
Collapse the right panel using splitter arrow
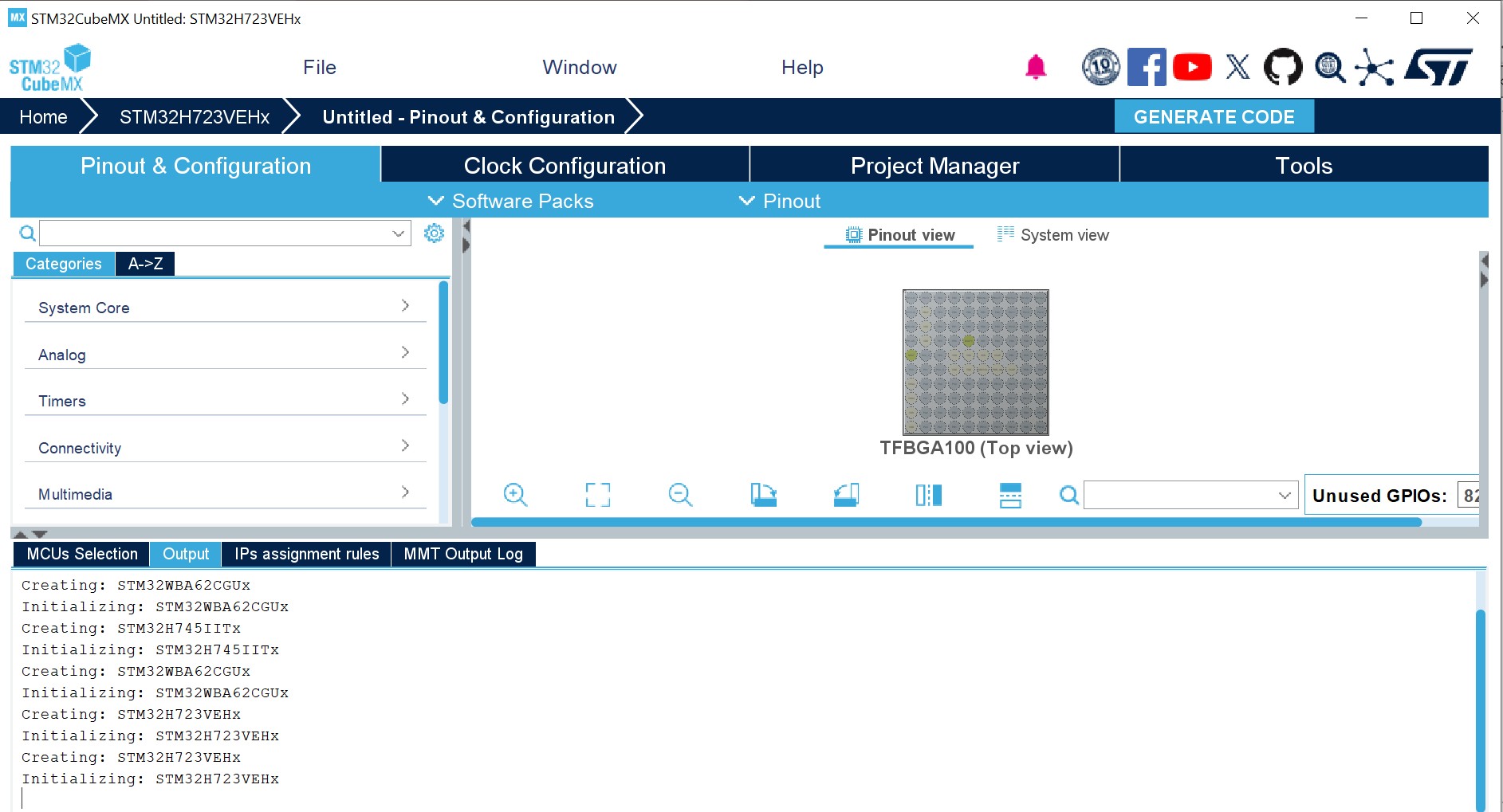click(x=1484, y=280)
